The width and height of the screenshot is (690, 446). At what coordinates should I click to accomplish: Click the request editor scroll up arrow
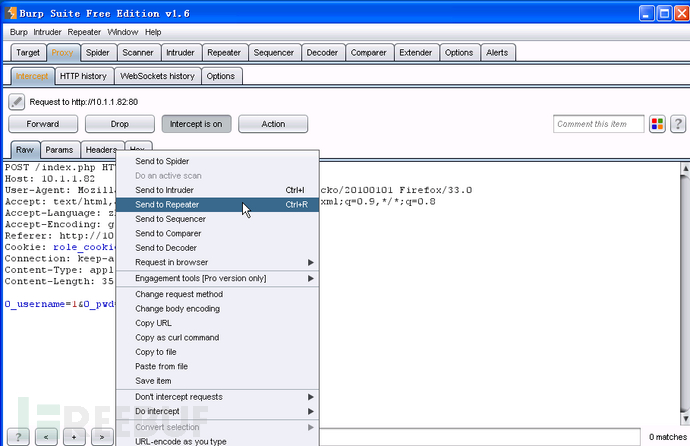(685, 168)
